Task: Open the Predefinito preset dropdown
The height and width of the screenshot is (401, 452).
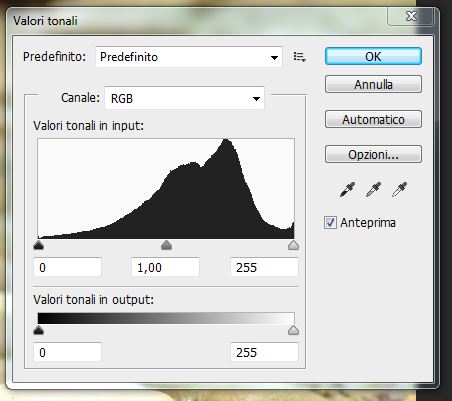Action: [x=189, y=57]
